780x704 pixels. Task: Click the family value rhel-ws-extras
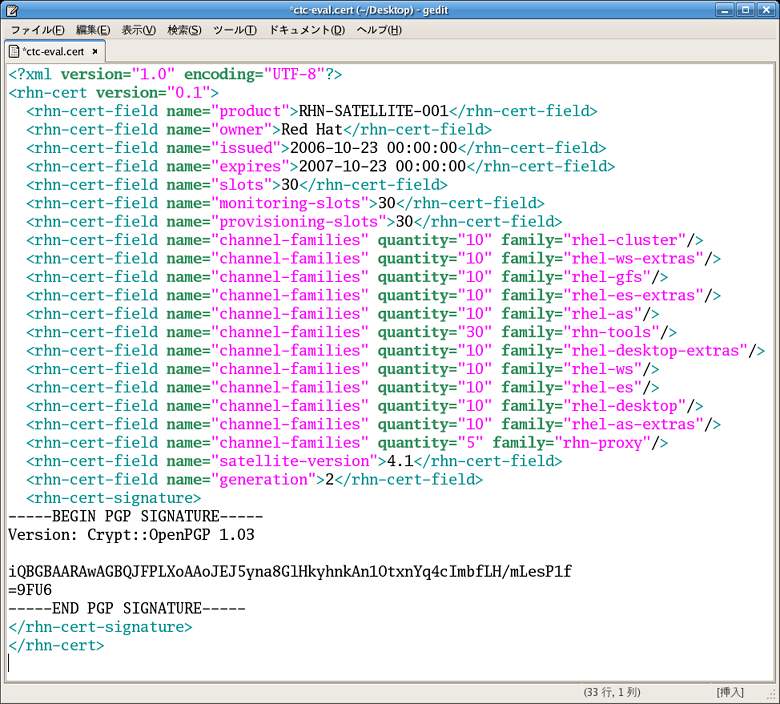(x=633, y=258)
